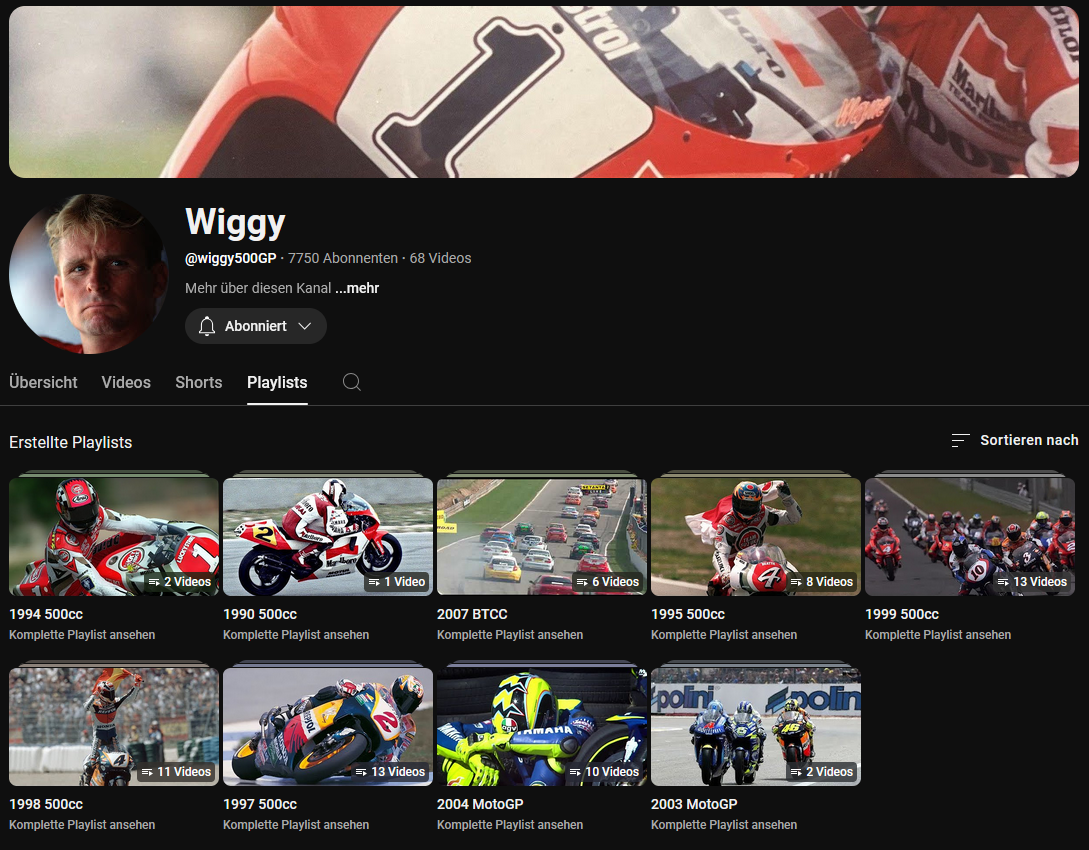The image size is (1089, 850).
Task: Click Komplette Playlist ansehen under 2003 MotoGP
Action: tap(724, 825)
